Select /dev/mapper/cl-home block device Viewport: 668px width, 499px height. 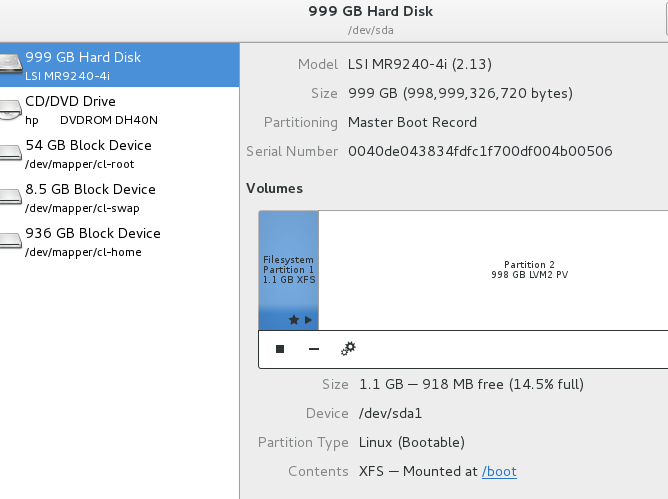[x=119, y=241]
